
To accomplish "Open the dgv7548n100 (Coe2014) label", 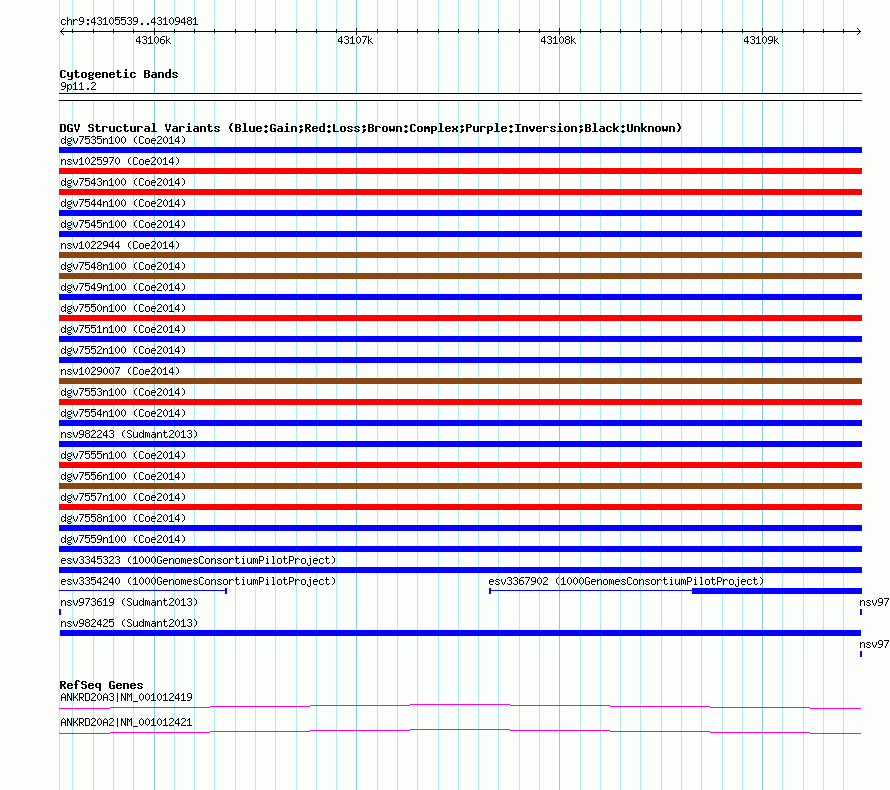I will click(x=123, y=266).
